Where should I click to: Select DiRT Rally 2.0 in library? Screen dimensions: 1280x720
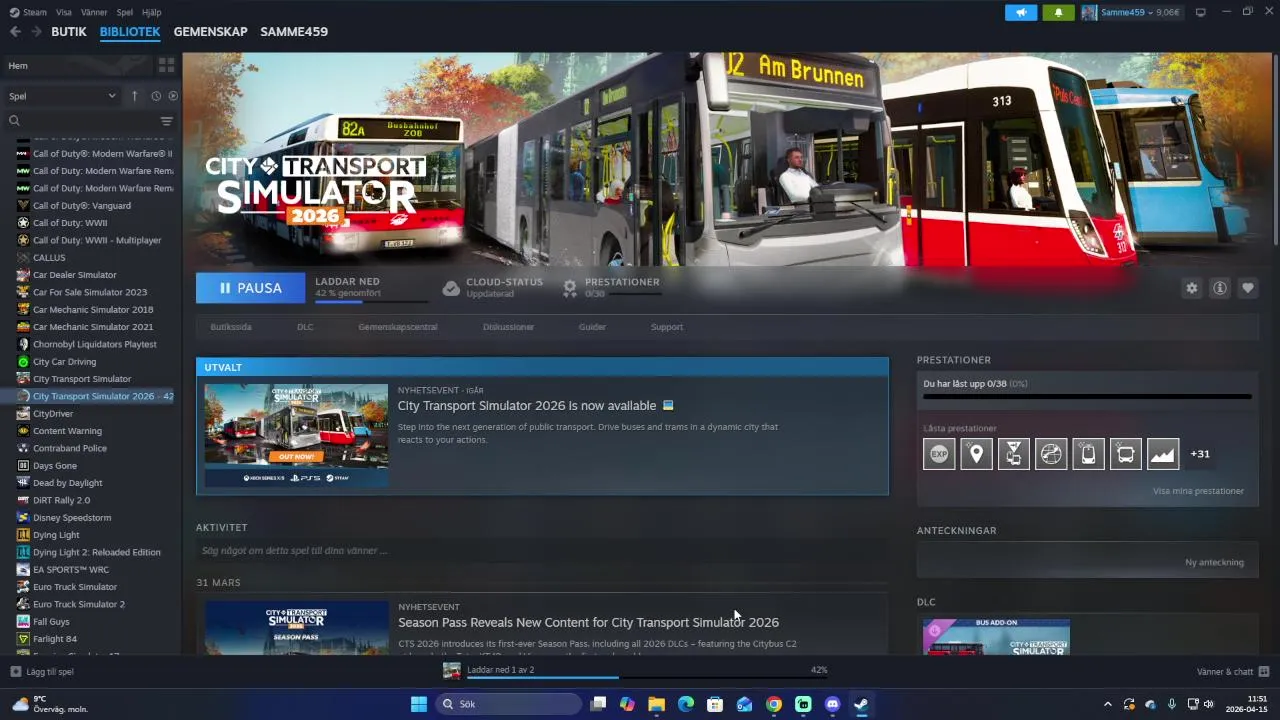(61, 500)
